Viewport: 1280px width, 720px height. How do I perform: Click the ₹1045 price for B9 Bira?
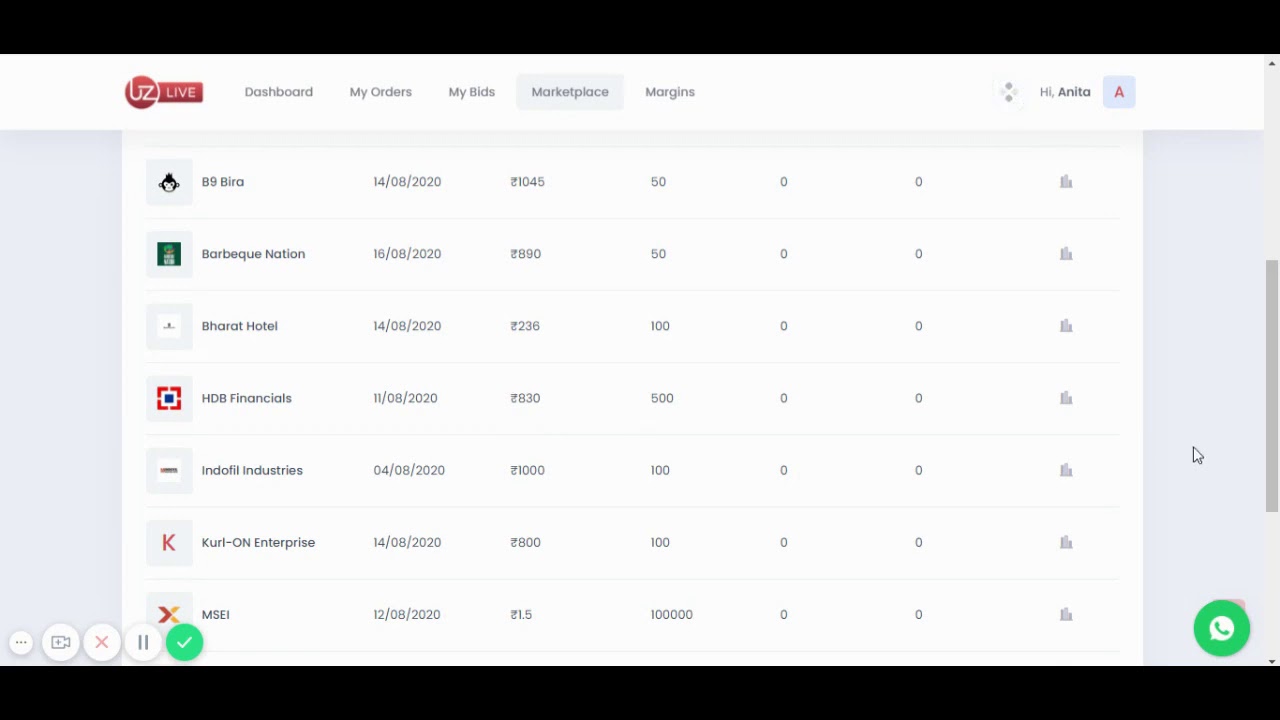pyautogui.click(x=527, y=182)
